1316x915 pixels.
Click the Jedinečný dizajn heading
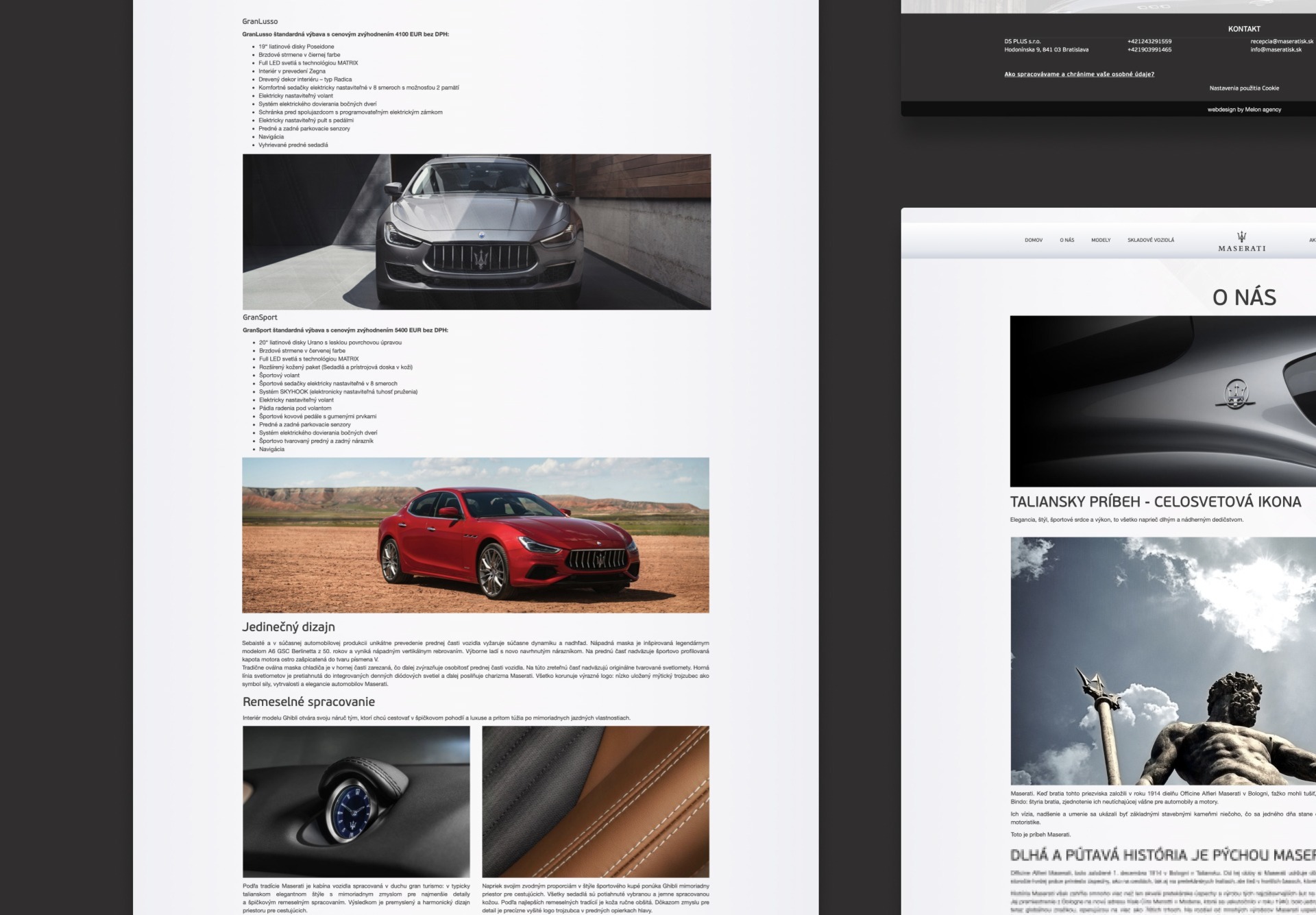[x=288, y=626]
